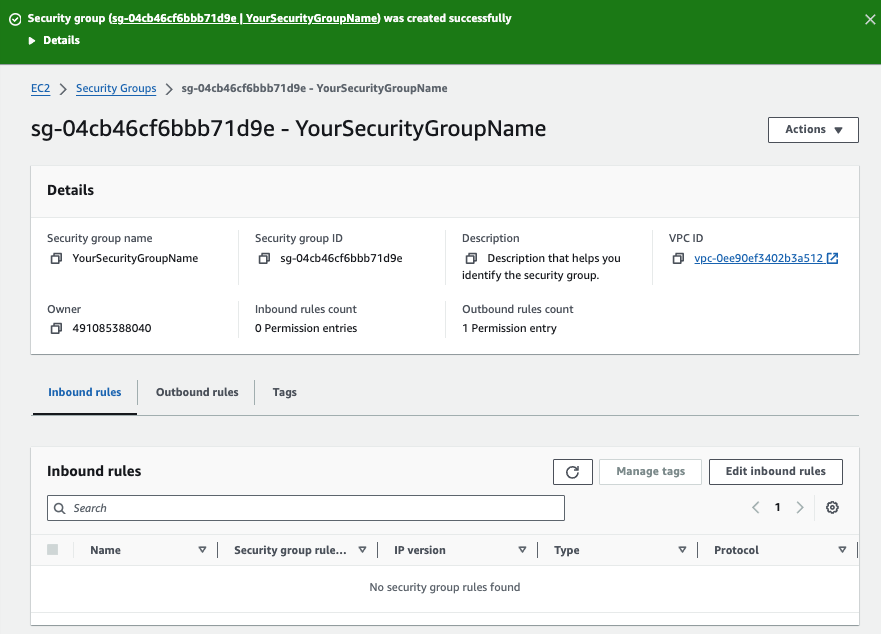Sort by the Protocol column arrow
This screenshot has height=634, width=881.
[x=842, y=550]
